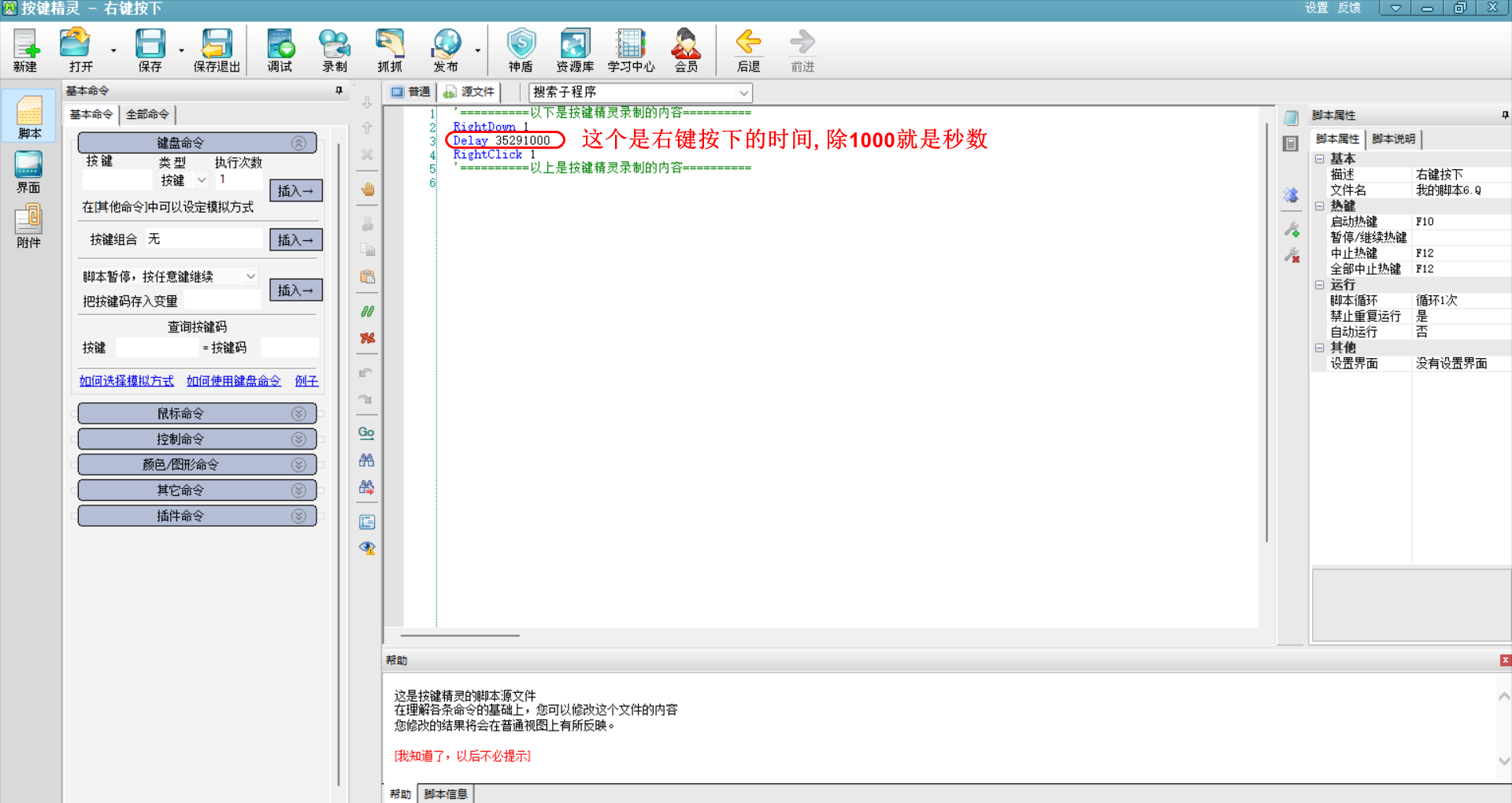Switch to the 脚本说明 tab
This screenshot has width=1512, height=803.
[x=1393, y=139]
